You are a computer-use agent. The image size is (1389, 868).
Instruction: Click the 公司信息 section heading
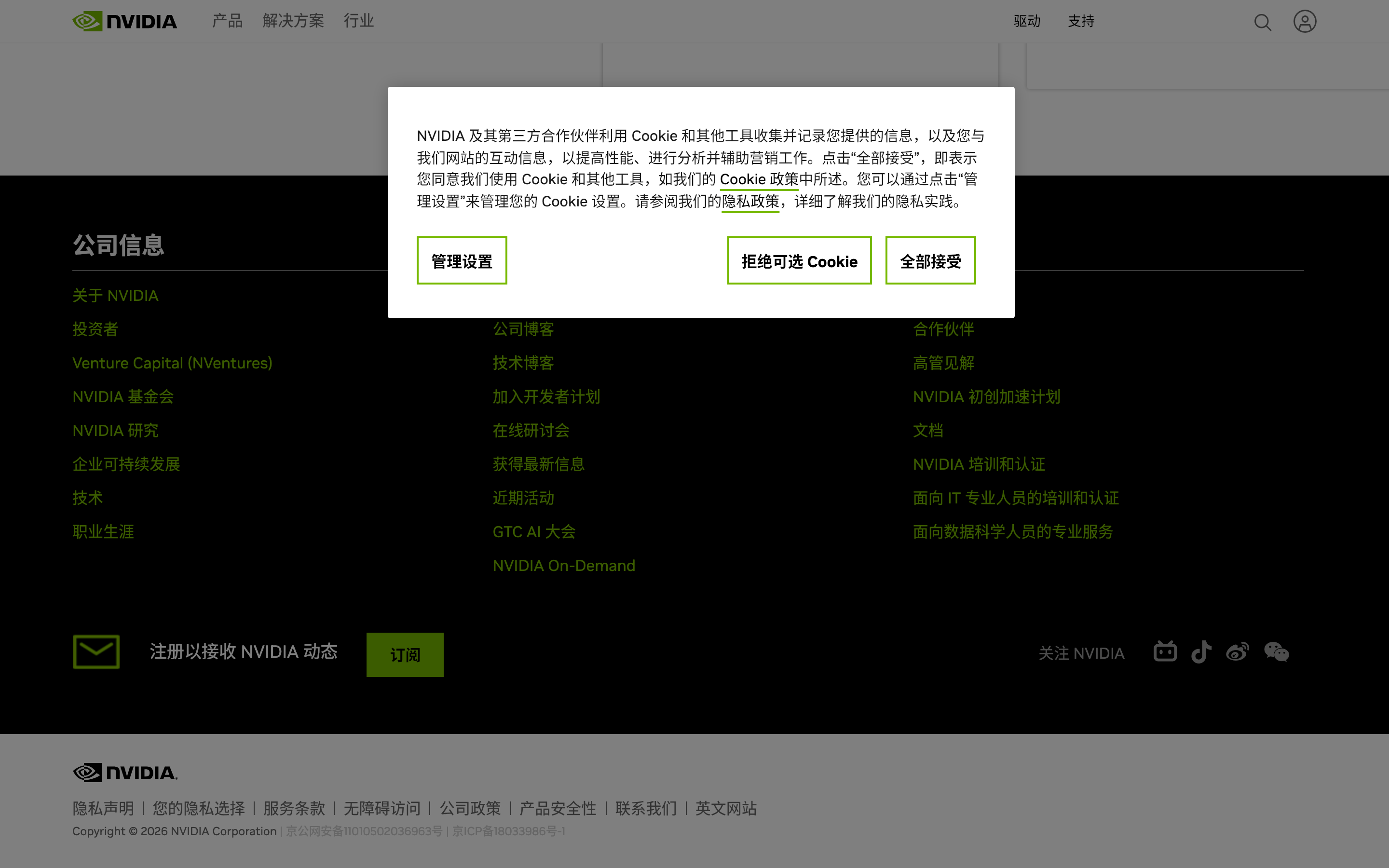coord(118,245)
